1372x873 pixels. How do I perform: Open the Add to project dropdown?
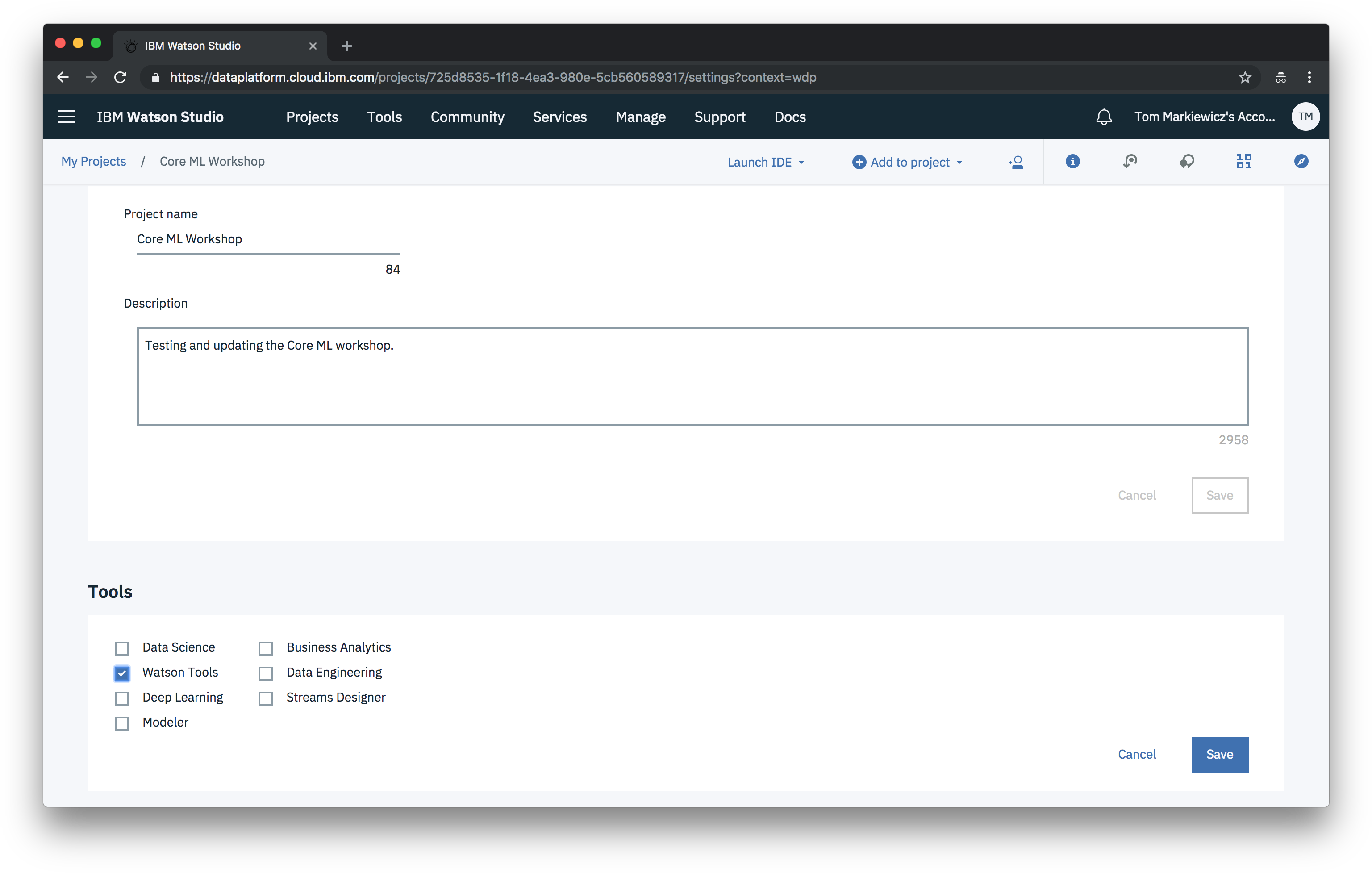pos(907,163)
